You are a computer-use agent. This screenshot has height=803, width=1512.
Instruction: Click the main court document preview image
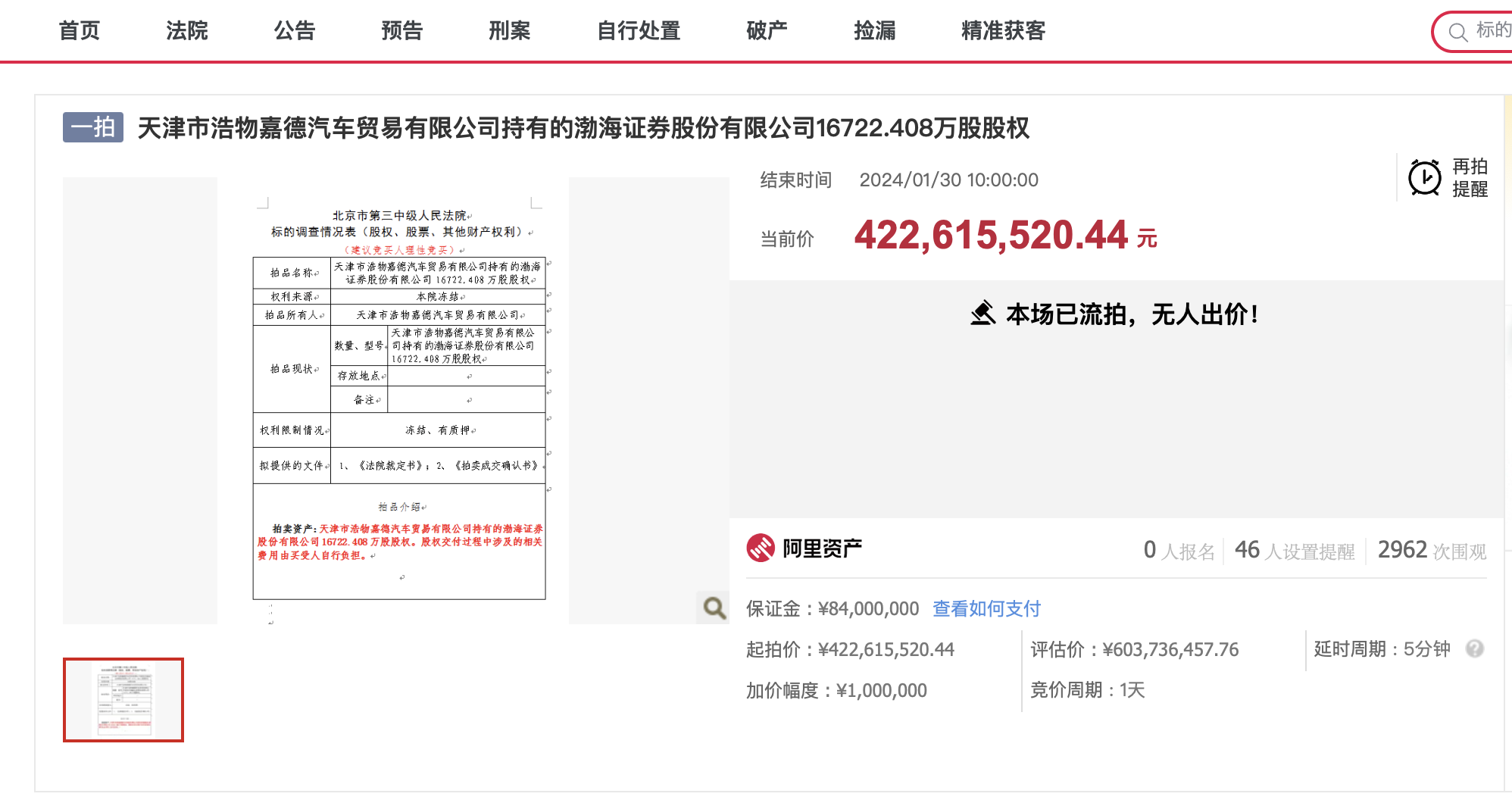398,401
